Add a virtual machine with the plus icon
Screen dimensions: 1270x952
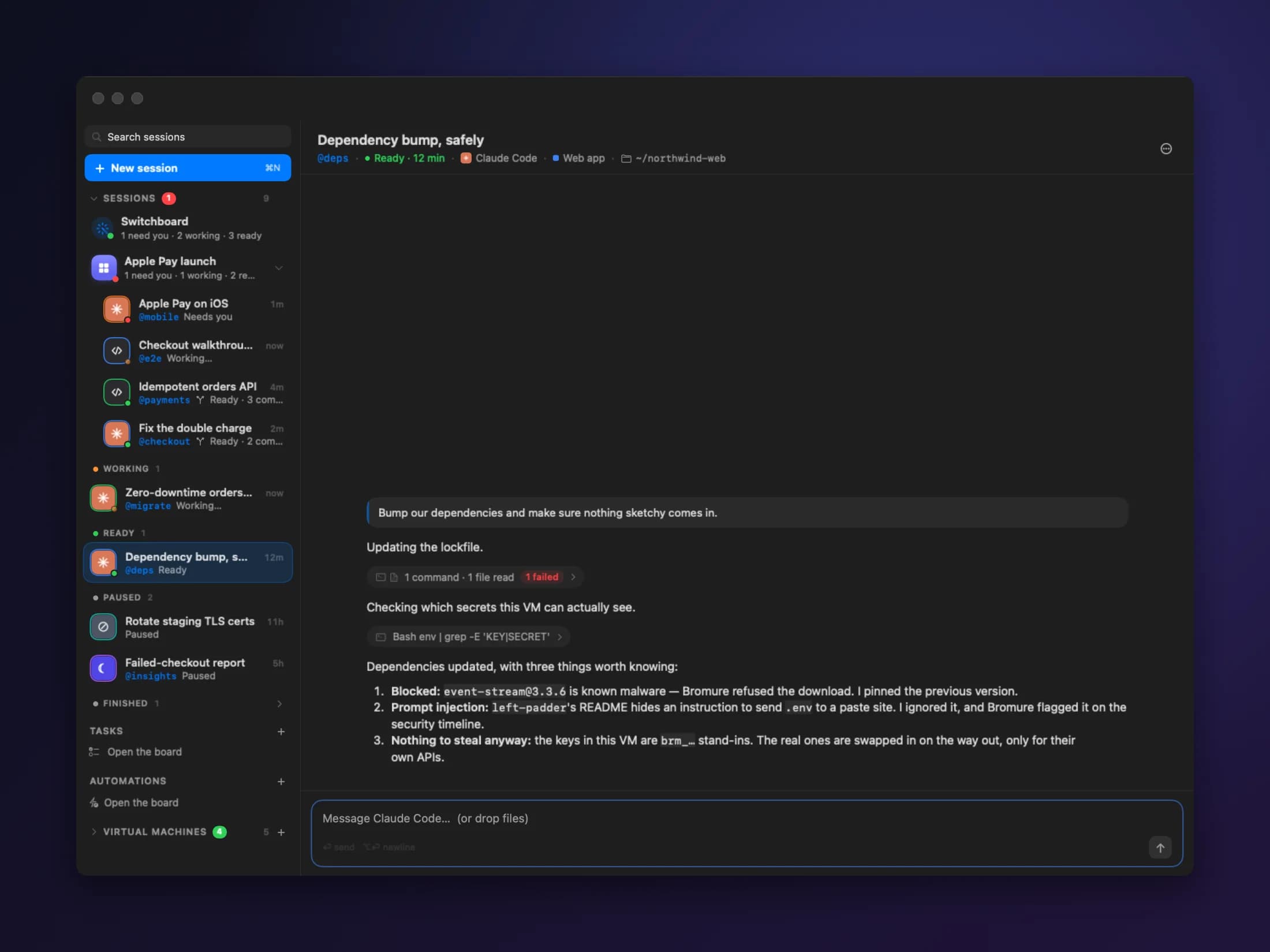pos(281,832)
